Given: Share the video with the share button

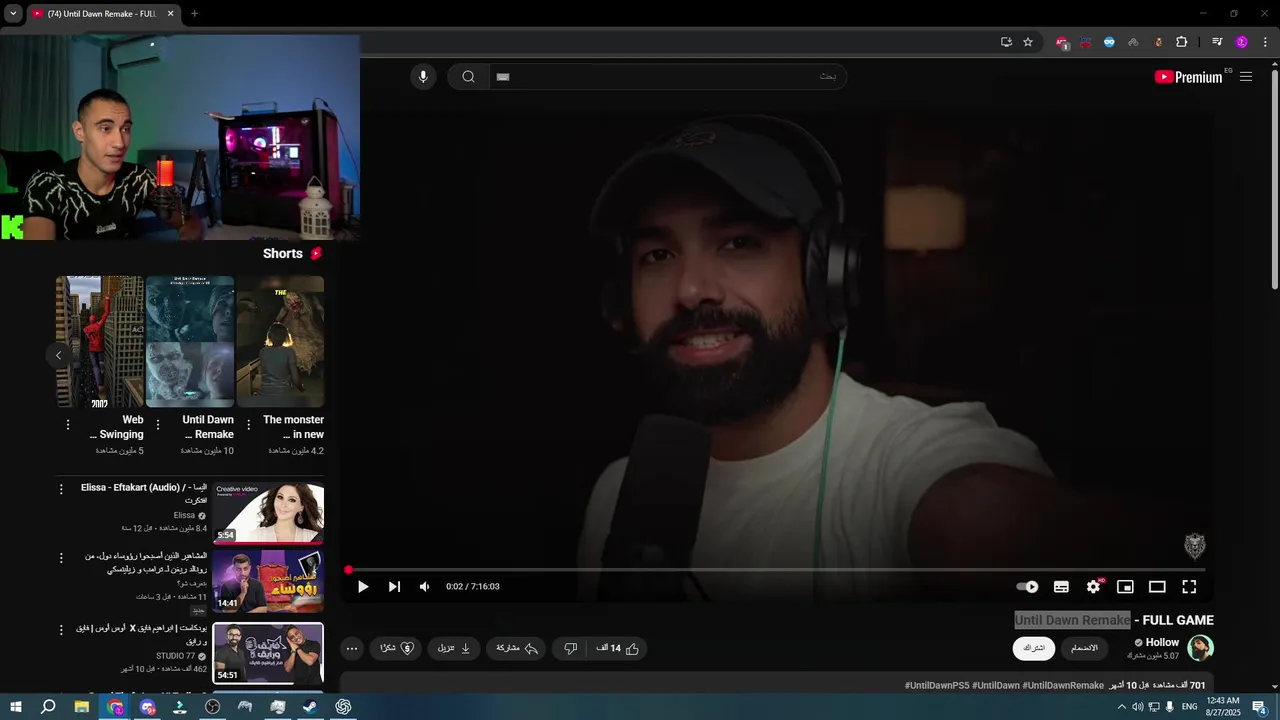Looking at the screenshot, I should pyautogui.click(x=517, y=648).
